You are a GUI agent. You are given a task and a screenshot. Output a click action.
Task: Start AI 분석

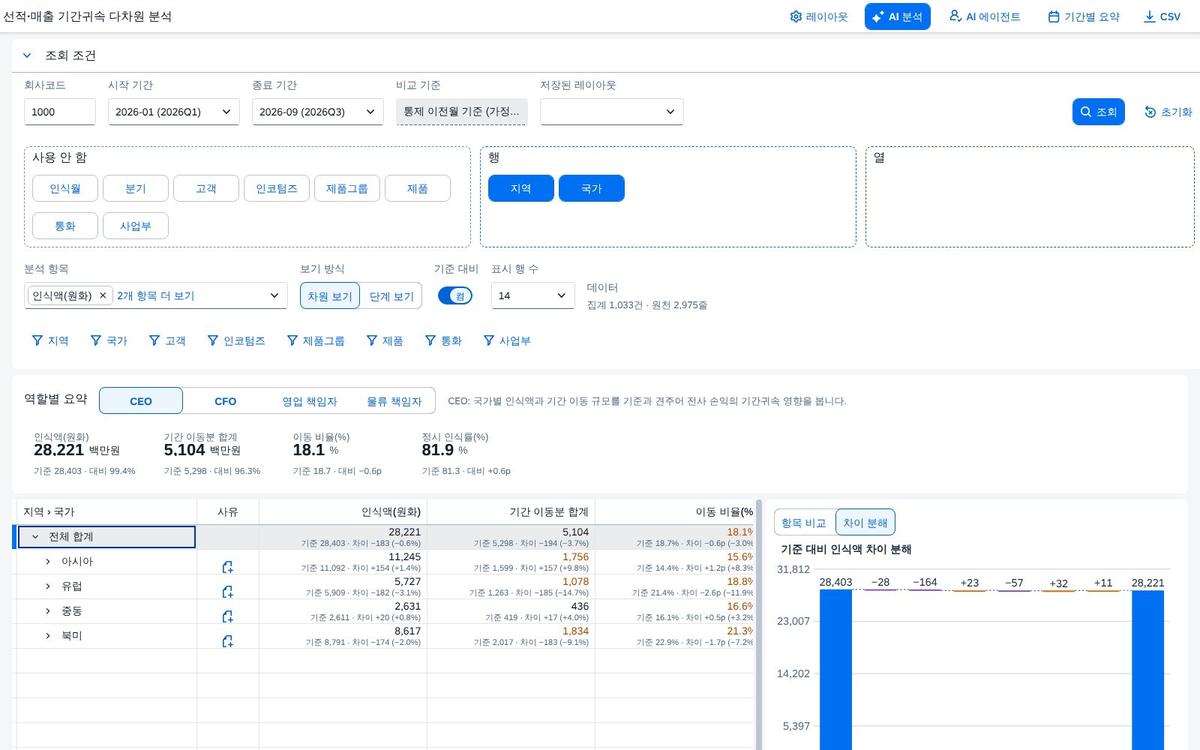click(x=898, y=17)
